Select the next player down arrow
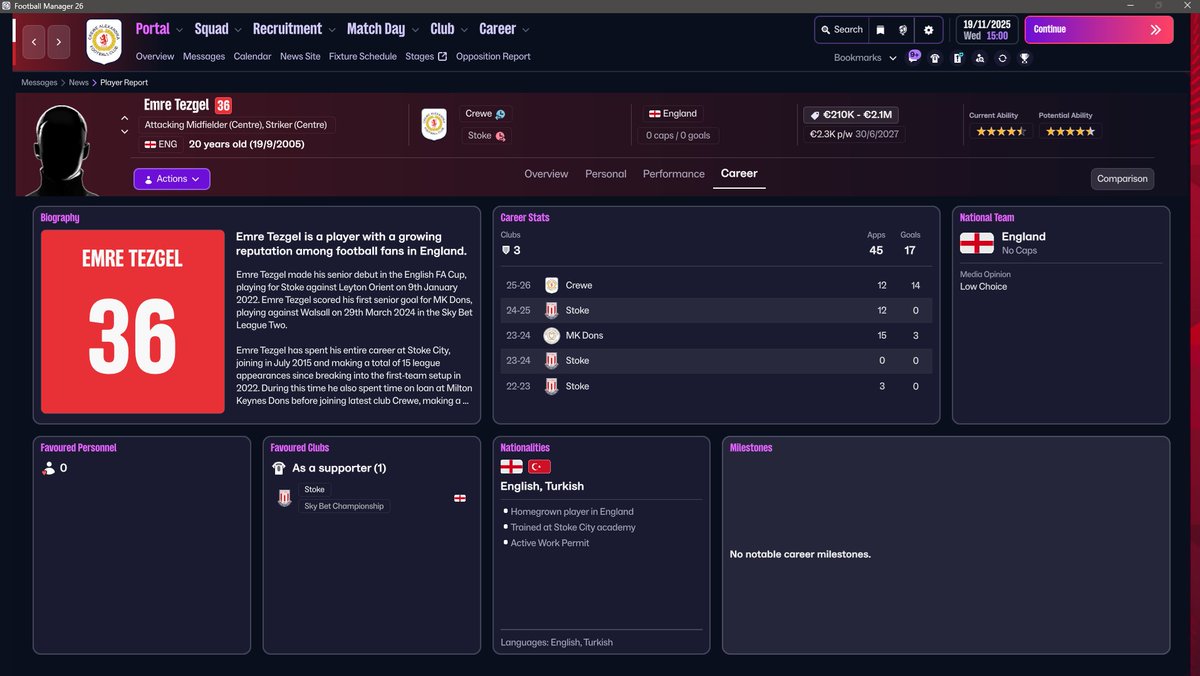 pyautogui.click(x=124, y=132)
